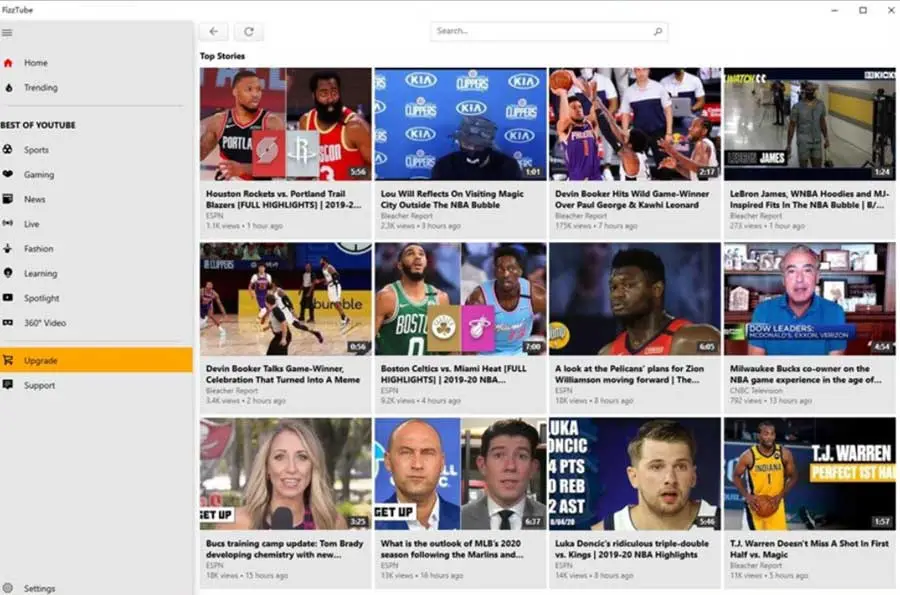Select the Gaming category label
The height and width of the screenshot is (595, 900).
tap(39, 174)
